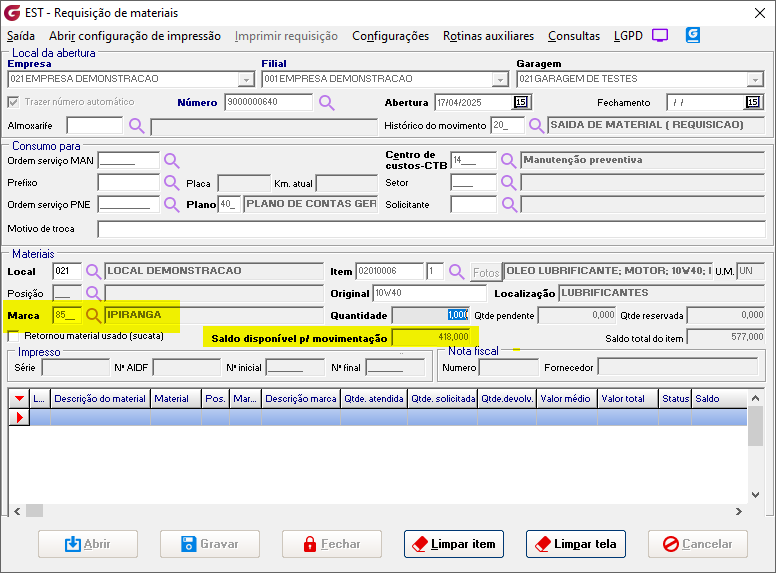Click Valor médio column header
This screenshot has height=573, width=776.
click(566, 399)
